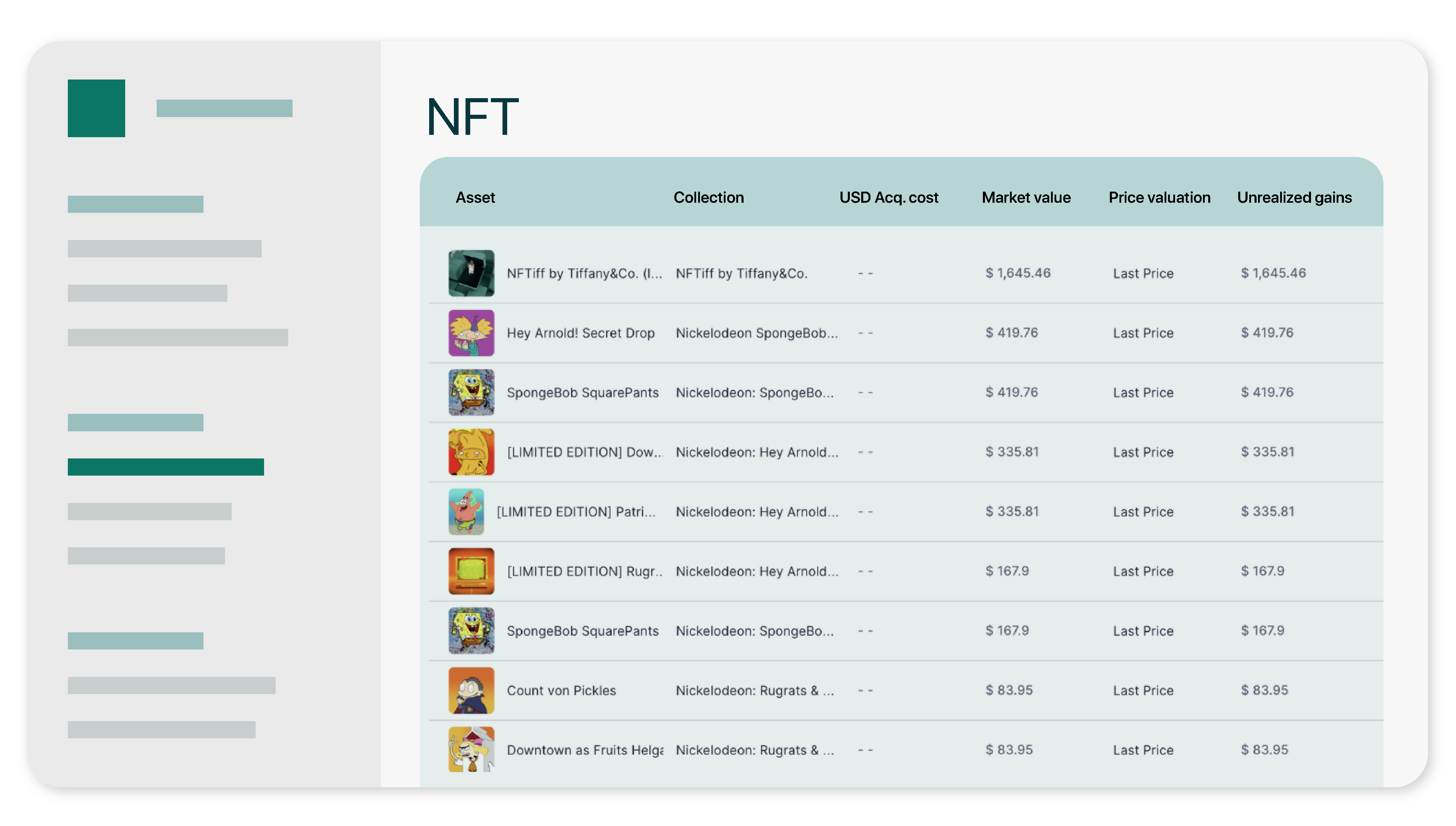Sort by the Unrealized gains column header

pyautogui.click(x=1295, y=197)
